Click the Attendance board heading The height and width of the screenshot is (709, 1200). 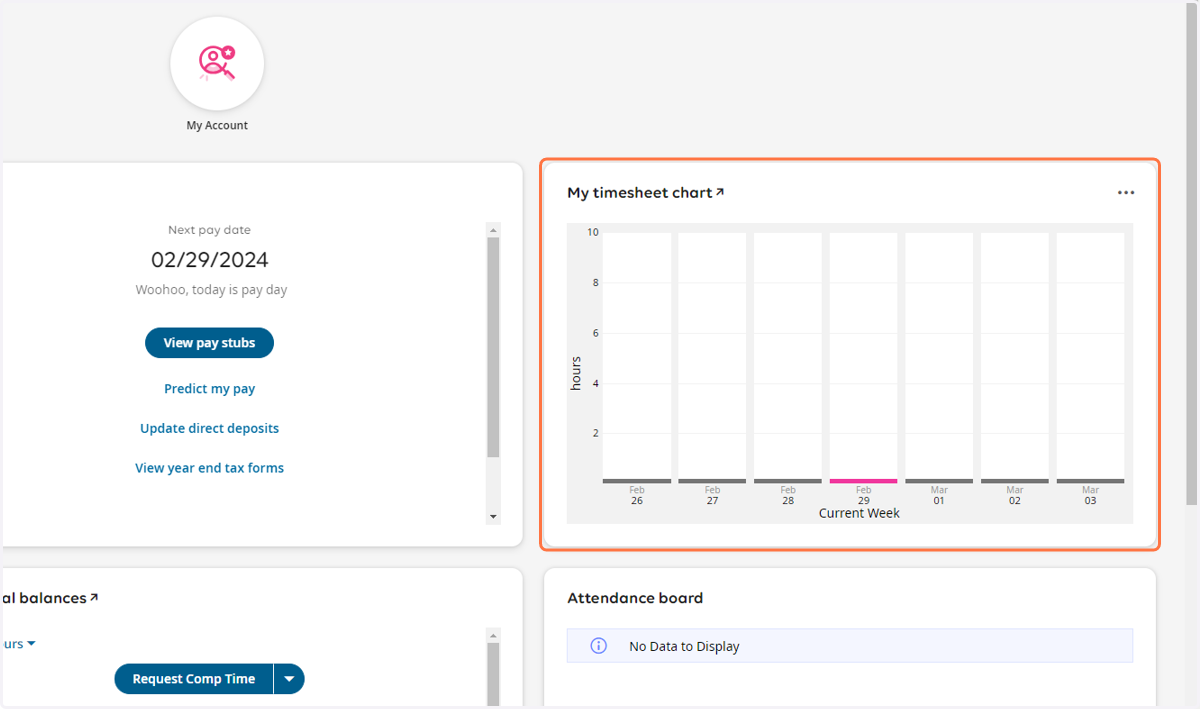(x=635, y=598)
